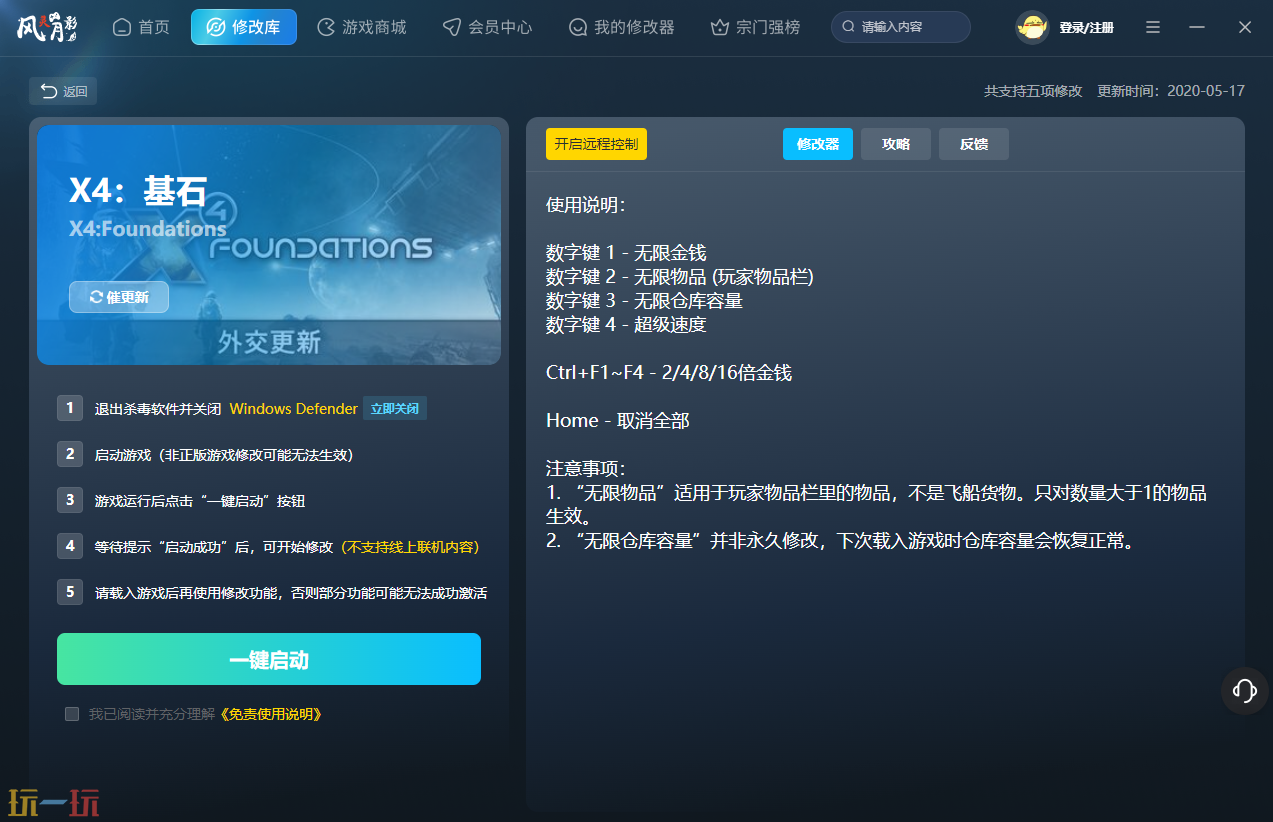Click the X4:Foundations subtitle text
Screen dimensions: 1273x822
point(148,229)
